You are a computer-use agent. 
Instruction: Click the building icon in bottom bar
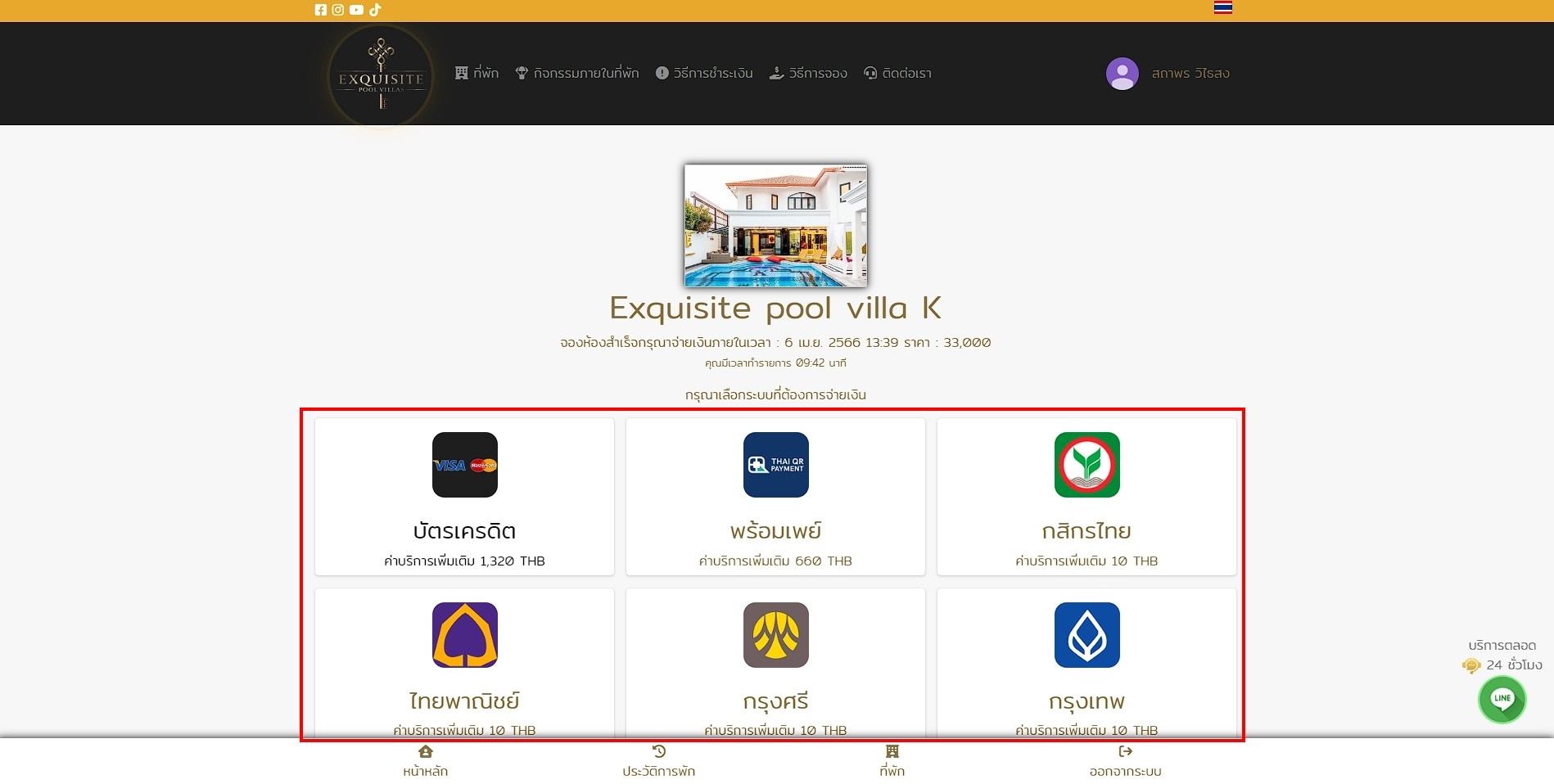pyautogui.click(x=892, y=751)
